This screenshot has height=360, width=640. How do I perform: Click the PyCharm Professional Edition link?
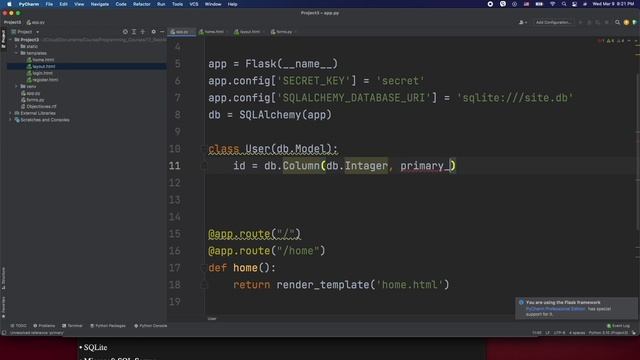pos(556,309)
